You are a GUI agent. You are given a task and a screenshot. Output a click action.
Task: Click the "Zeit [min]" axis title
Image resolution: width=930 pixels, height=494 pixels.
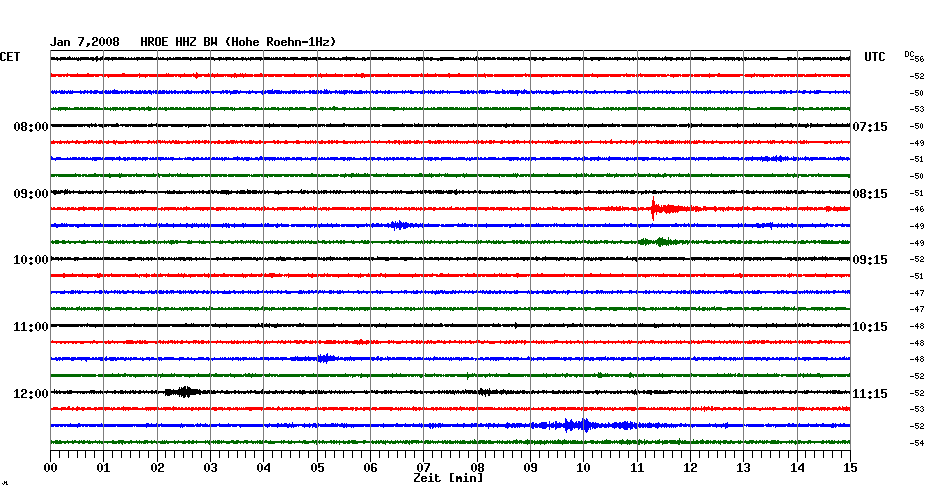[448, 478]
